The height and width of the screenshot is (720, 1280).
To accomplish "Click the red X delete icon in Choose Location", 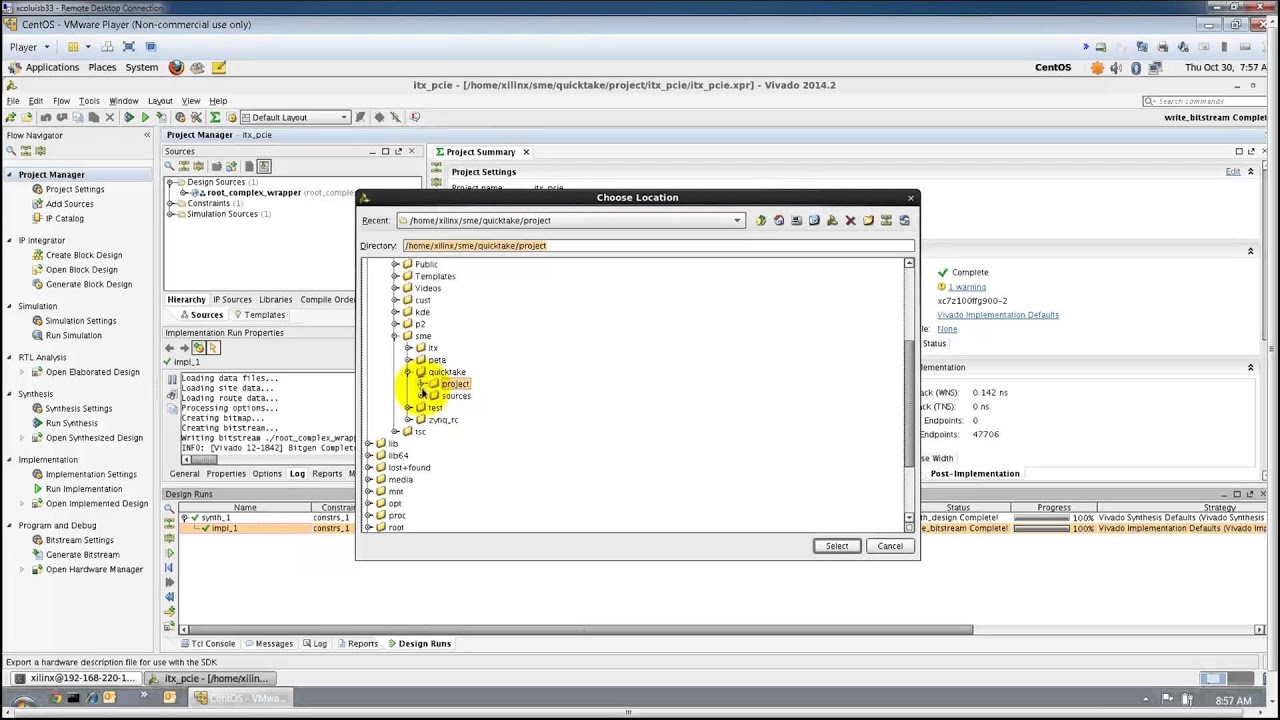I will pos(851,220).
